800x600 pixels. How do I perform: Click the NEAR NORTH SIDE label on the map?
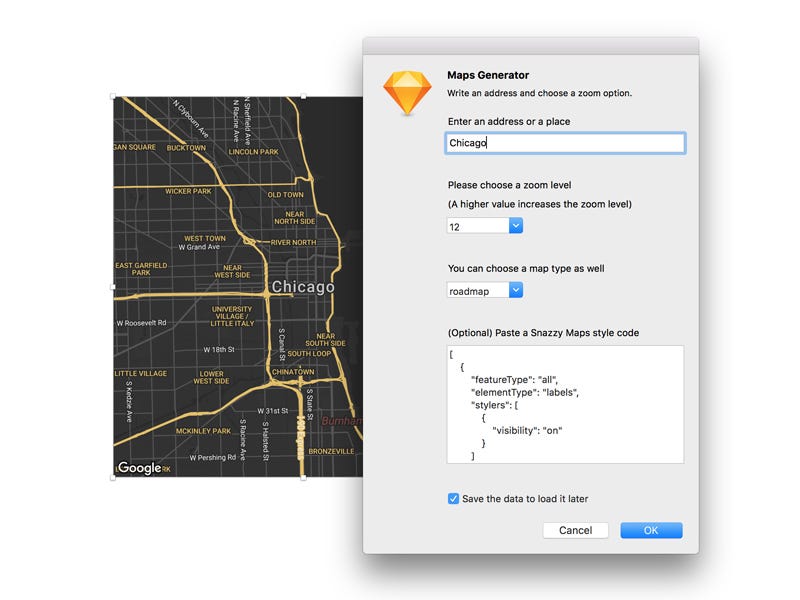pos(294,218)
